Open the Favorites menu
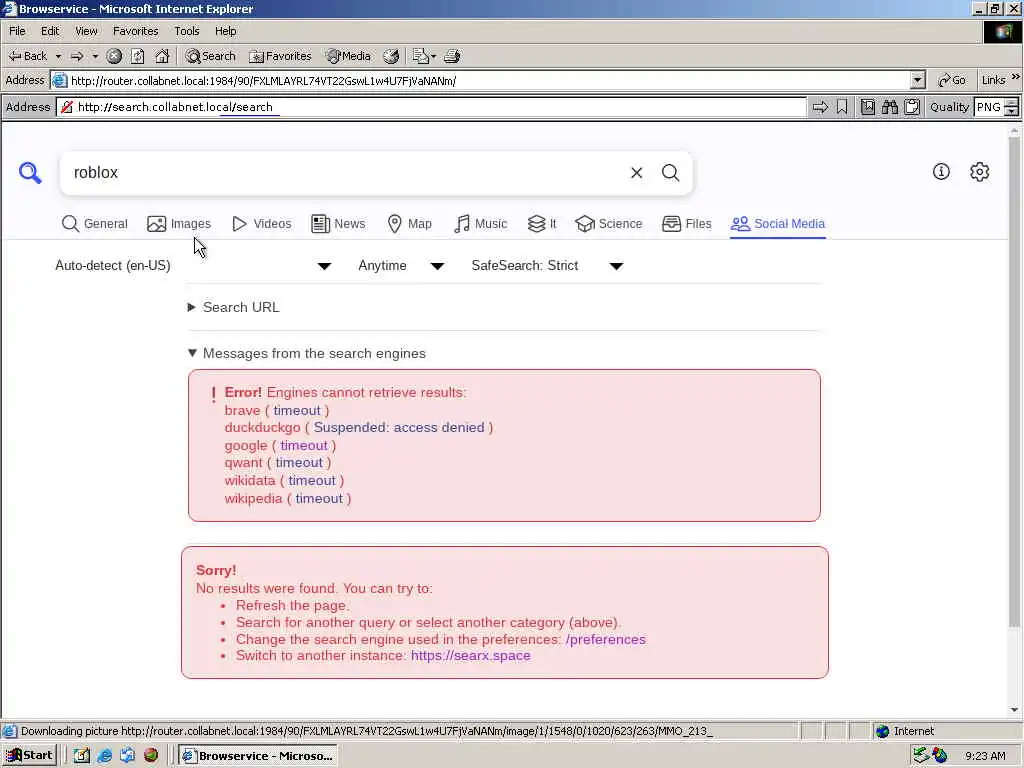Image resolution: width=1024 pixels, height=768 pixels. pyautogui.click(x=135, y=31)
